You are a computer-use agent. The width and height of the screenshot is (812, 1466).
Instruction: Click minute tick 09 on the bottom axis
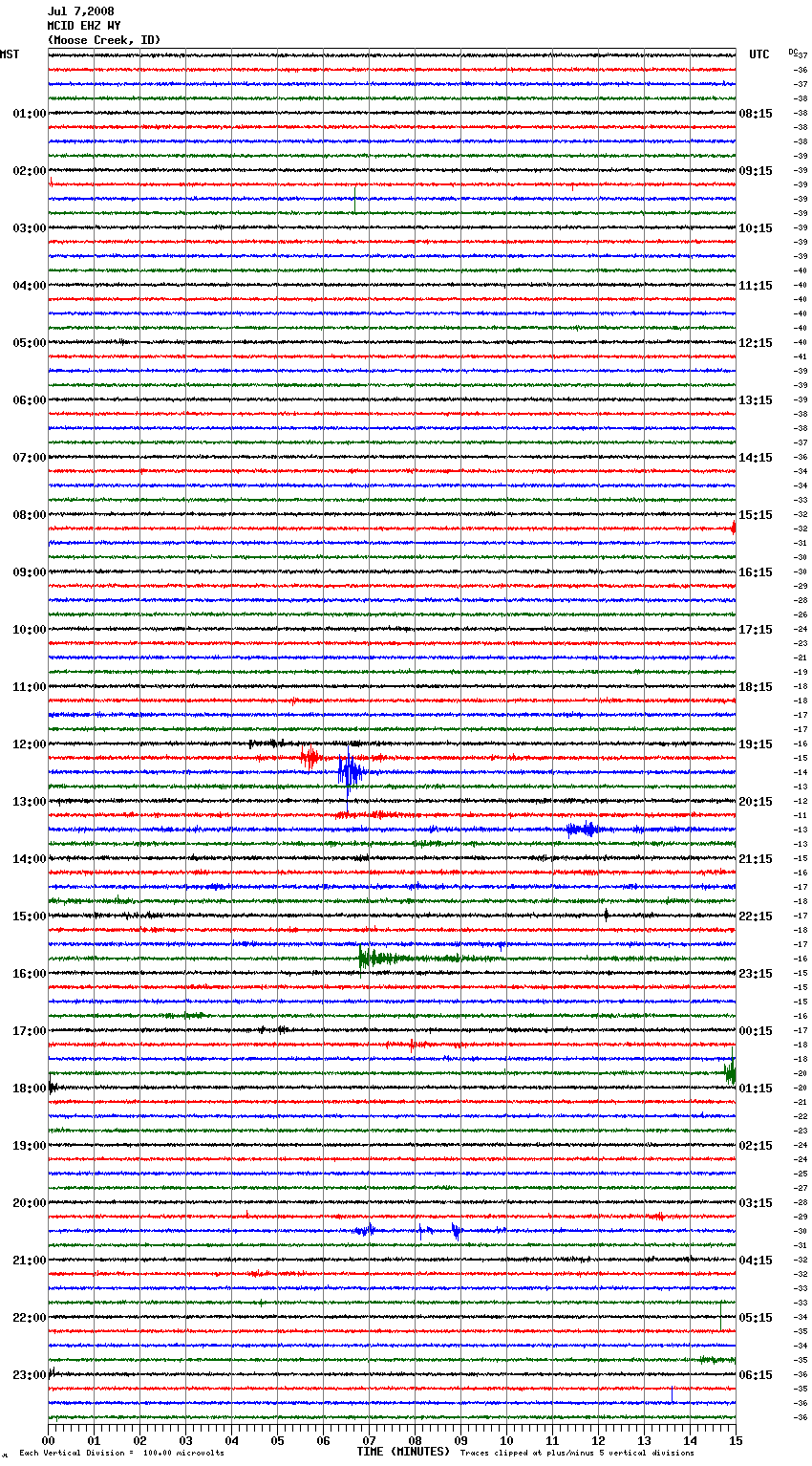tap(460, 1440)
